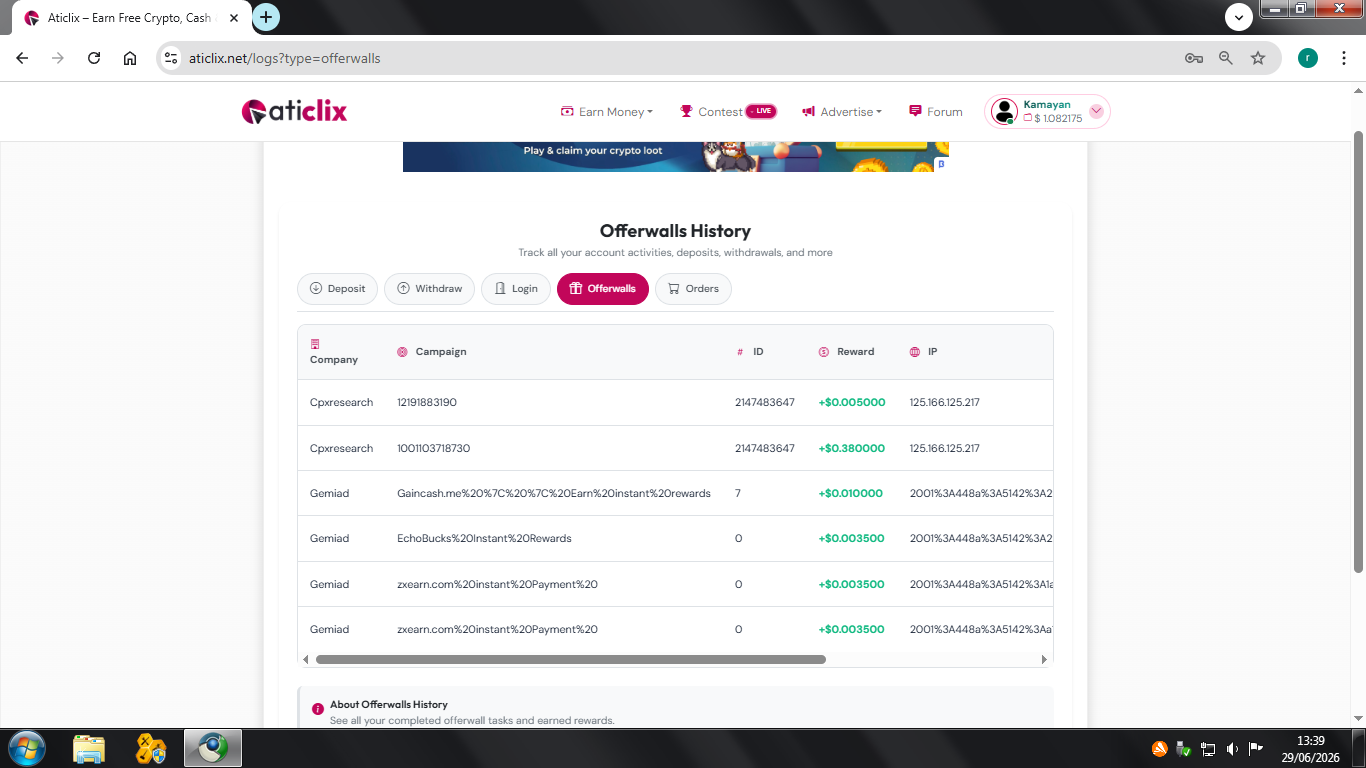Go back to the previous page

pos(22,58)
